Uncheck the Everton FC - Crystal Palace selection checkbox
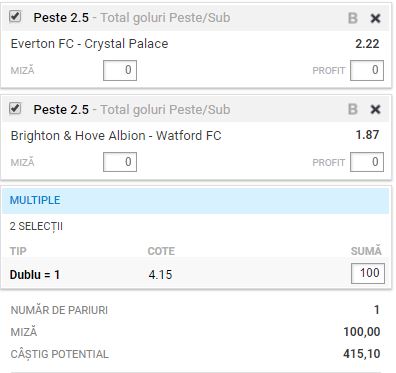 coord(15,16)
